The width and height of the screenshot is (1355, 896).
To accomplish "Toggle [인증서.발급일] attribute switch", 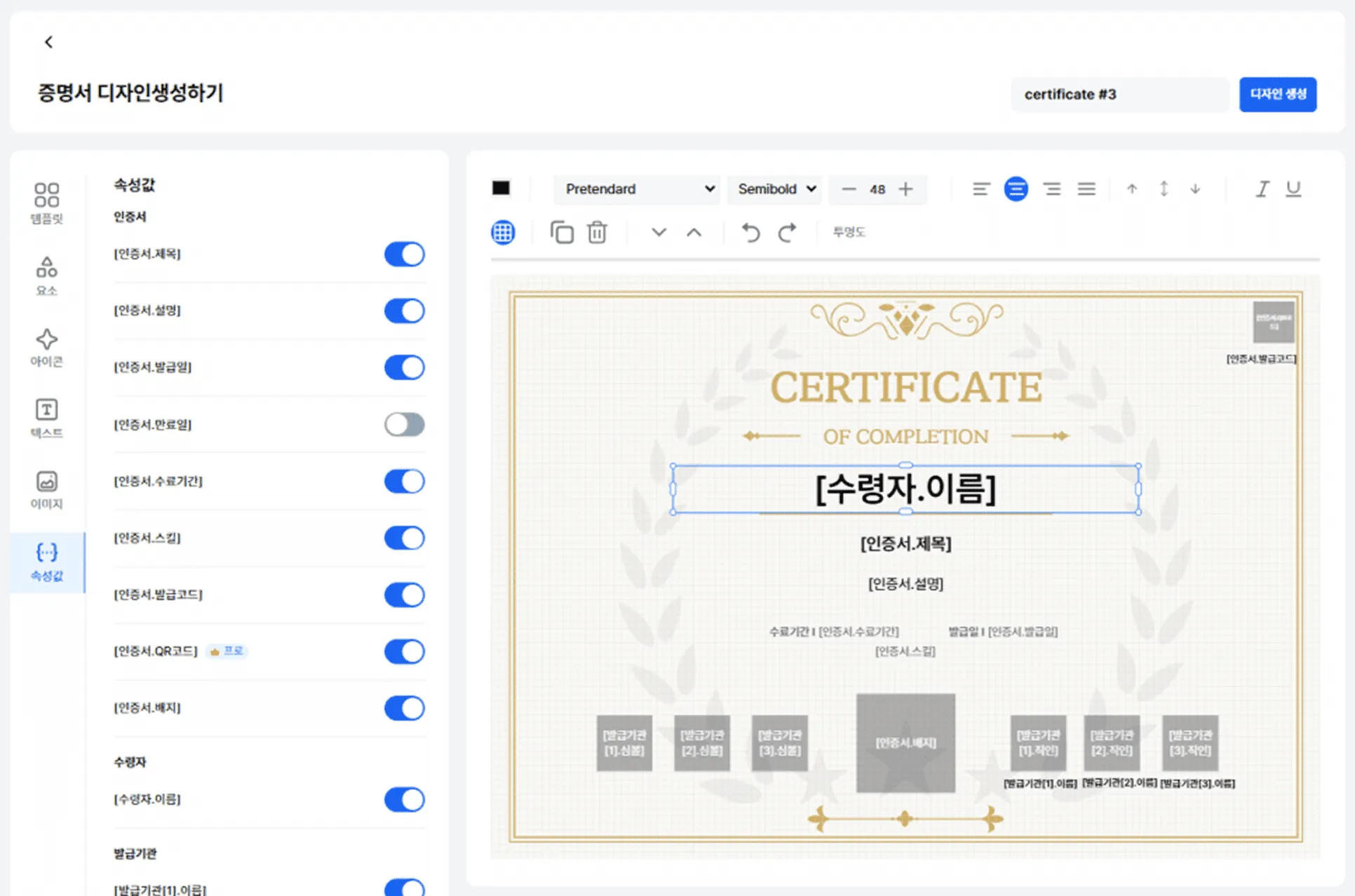I will point(405,367).
